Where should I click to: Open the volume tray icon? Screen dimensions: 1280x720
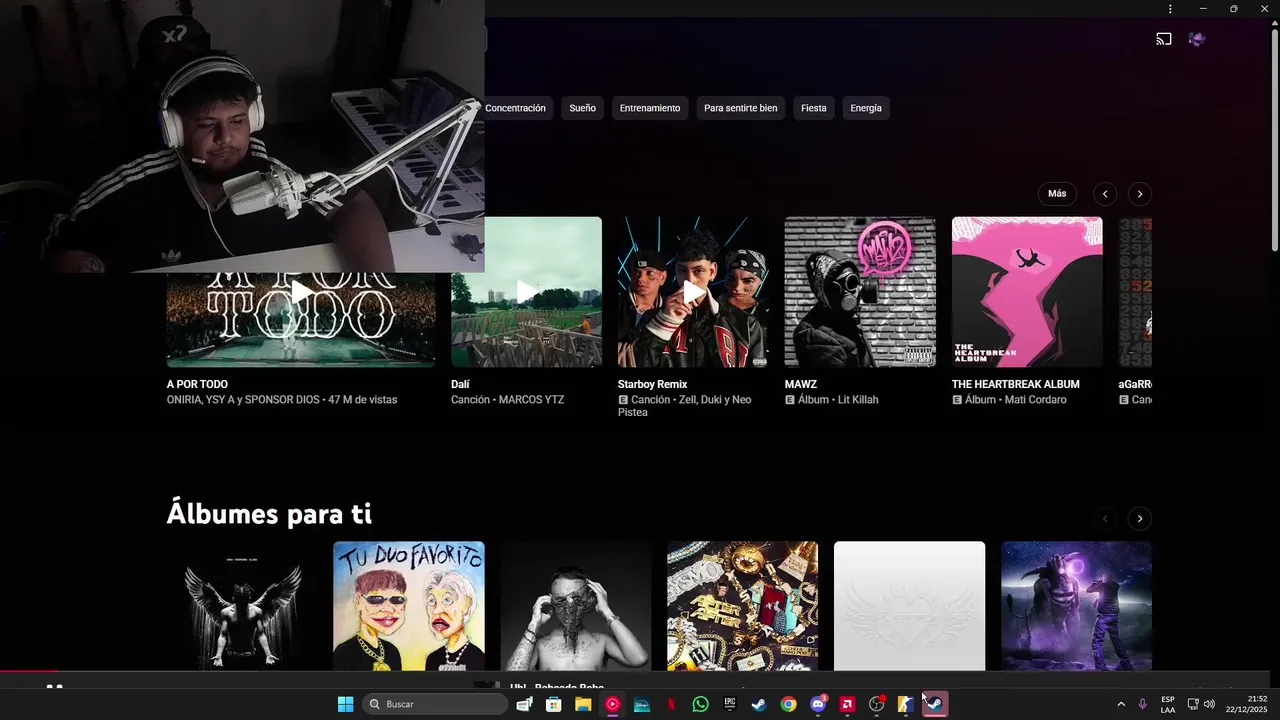tap(1209, 704)
